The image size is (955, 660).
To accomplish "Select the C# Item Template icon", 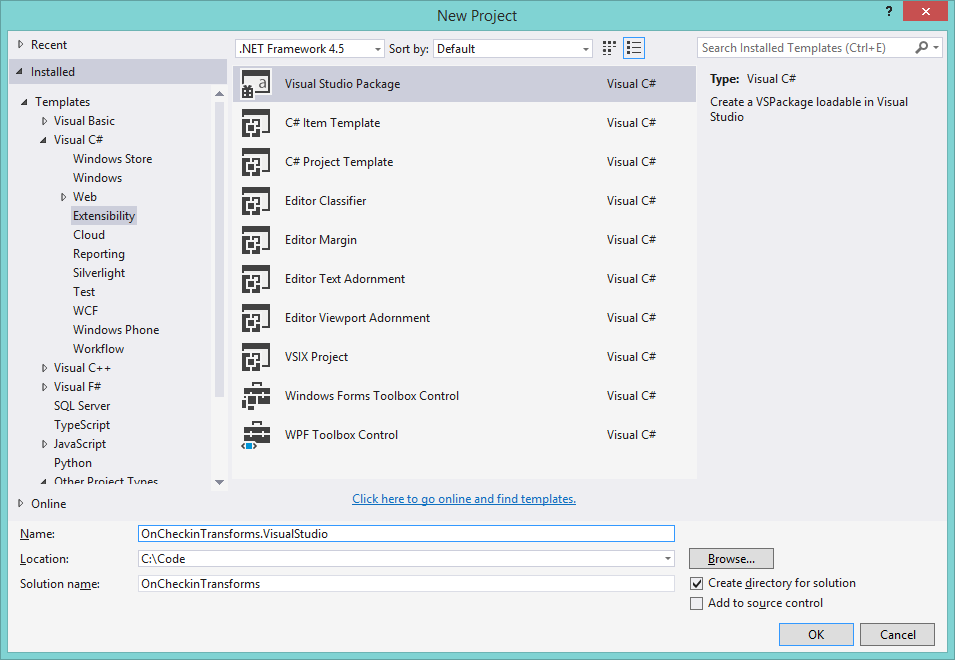I will tap(257, 122).
